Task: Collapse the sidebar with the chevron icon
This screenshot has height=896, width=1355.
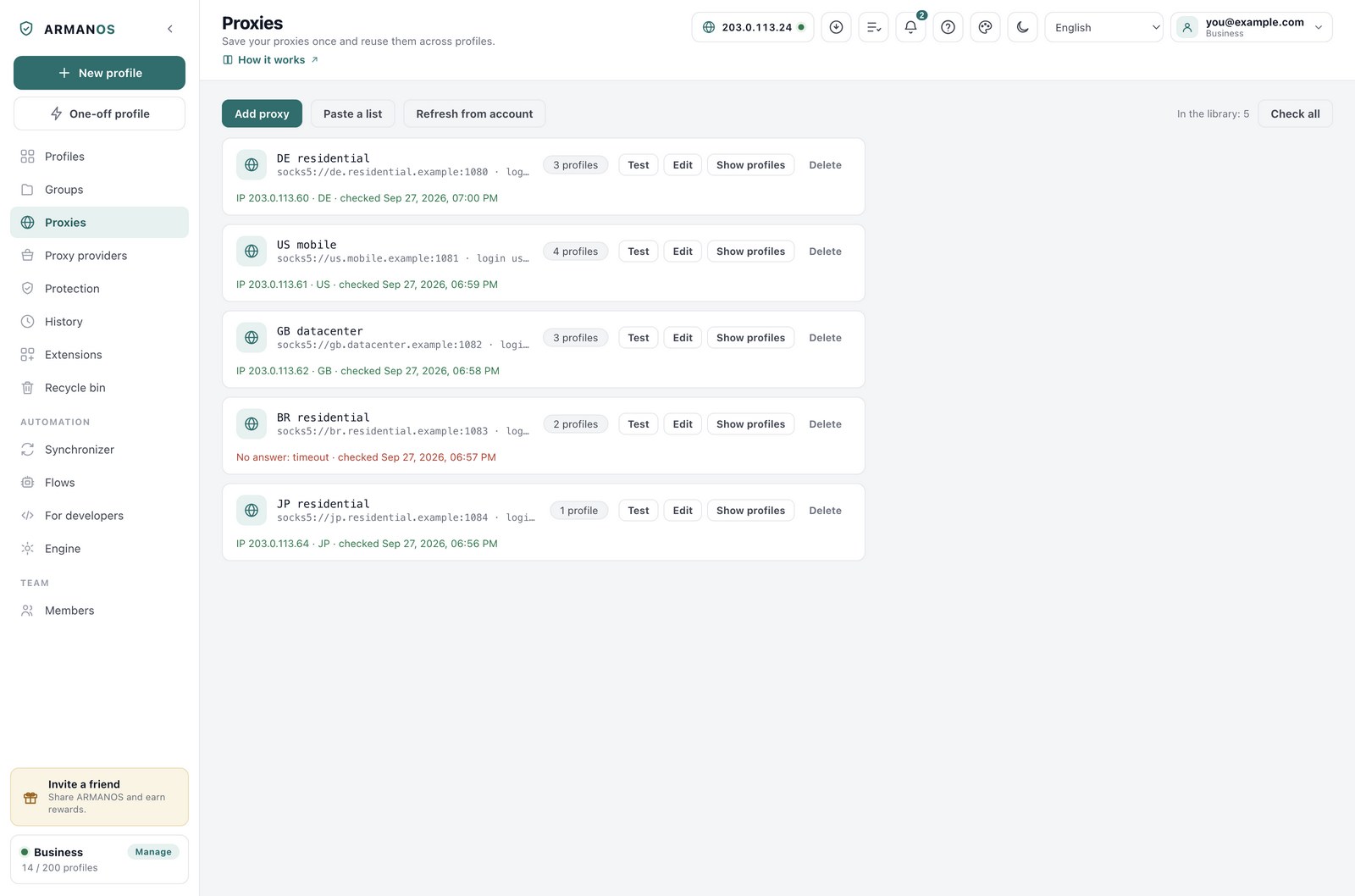Action: pos(170,29)
